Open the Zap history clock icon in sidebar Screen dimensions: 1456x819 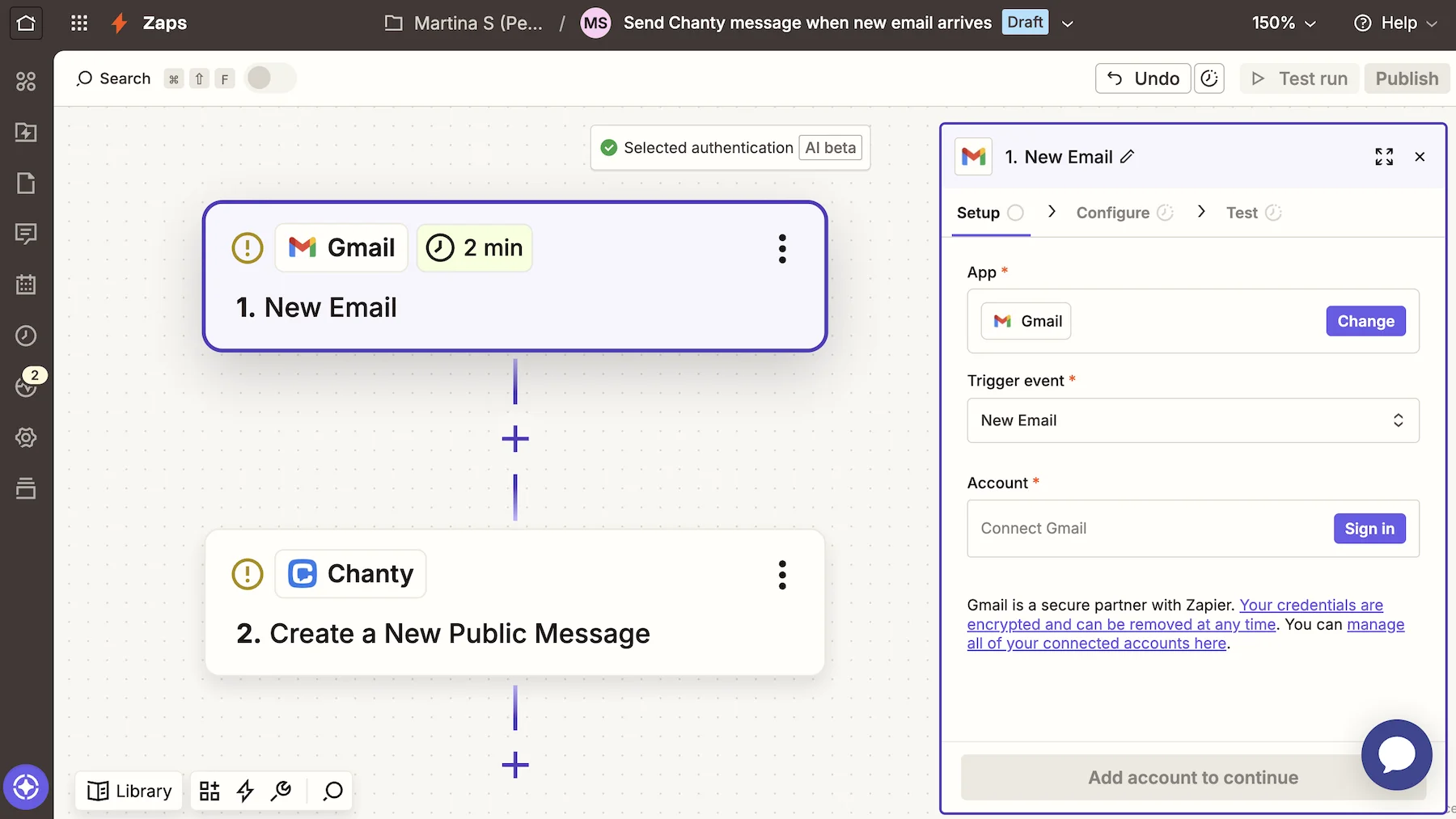pyautogui.click(x=27, y=336)
